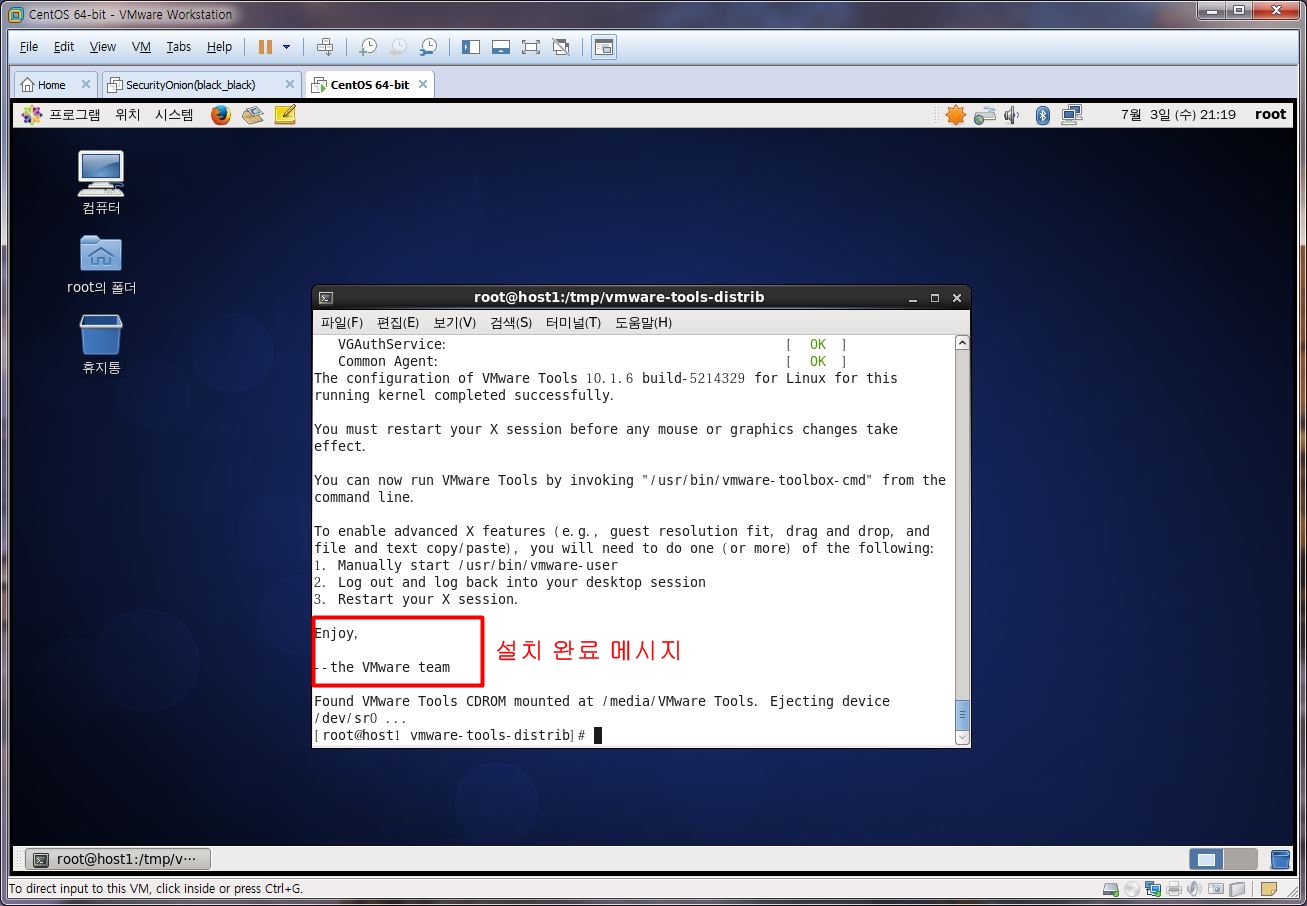Click the CD/DVD device status icon
The image size is (1307, 906).
pos(1132,888)
